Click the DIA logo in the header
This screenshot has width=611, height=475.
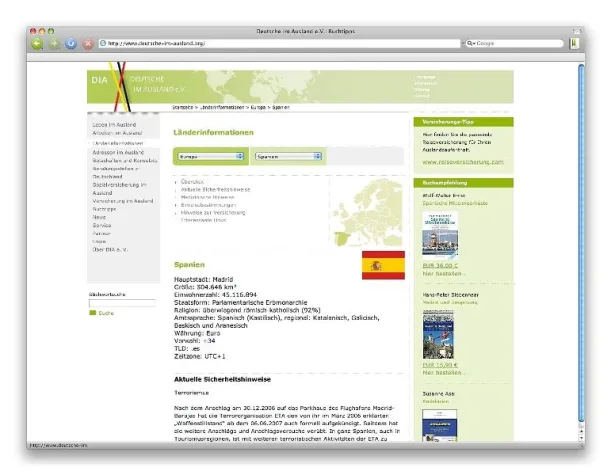[x=99, y=80]
